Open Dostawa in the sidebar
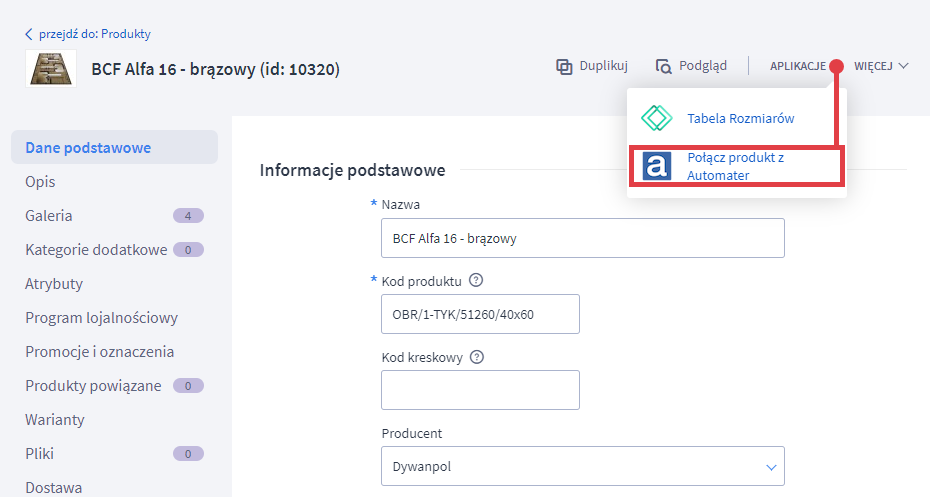 [x=53, y=488]
